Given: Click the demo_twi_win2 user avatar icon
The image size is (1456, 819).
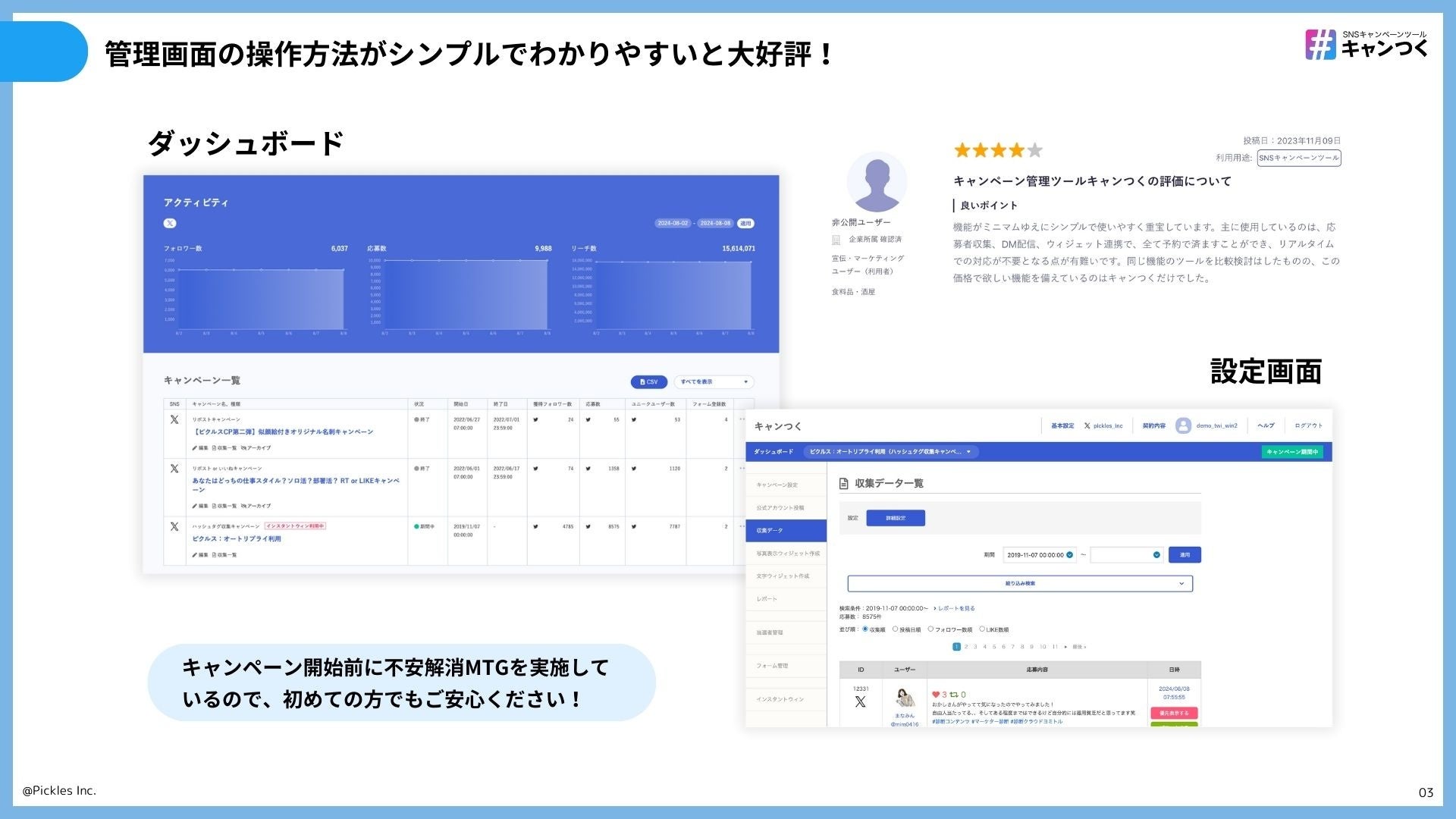Looking at the screenshot, I should click(1182, 426).
